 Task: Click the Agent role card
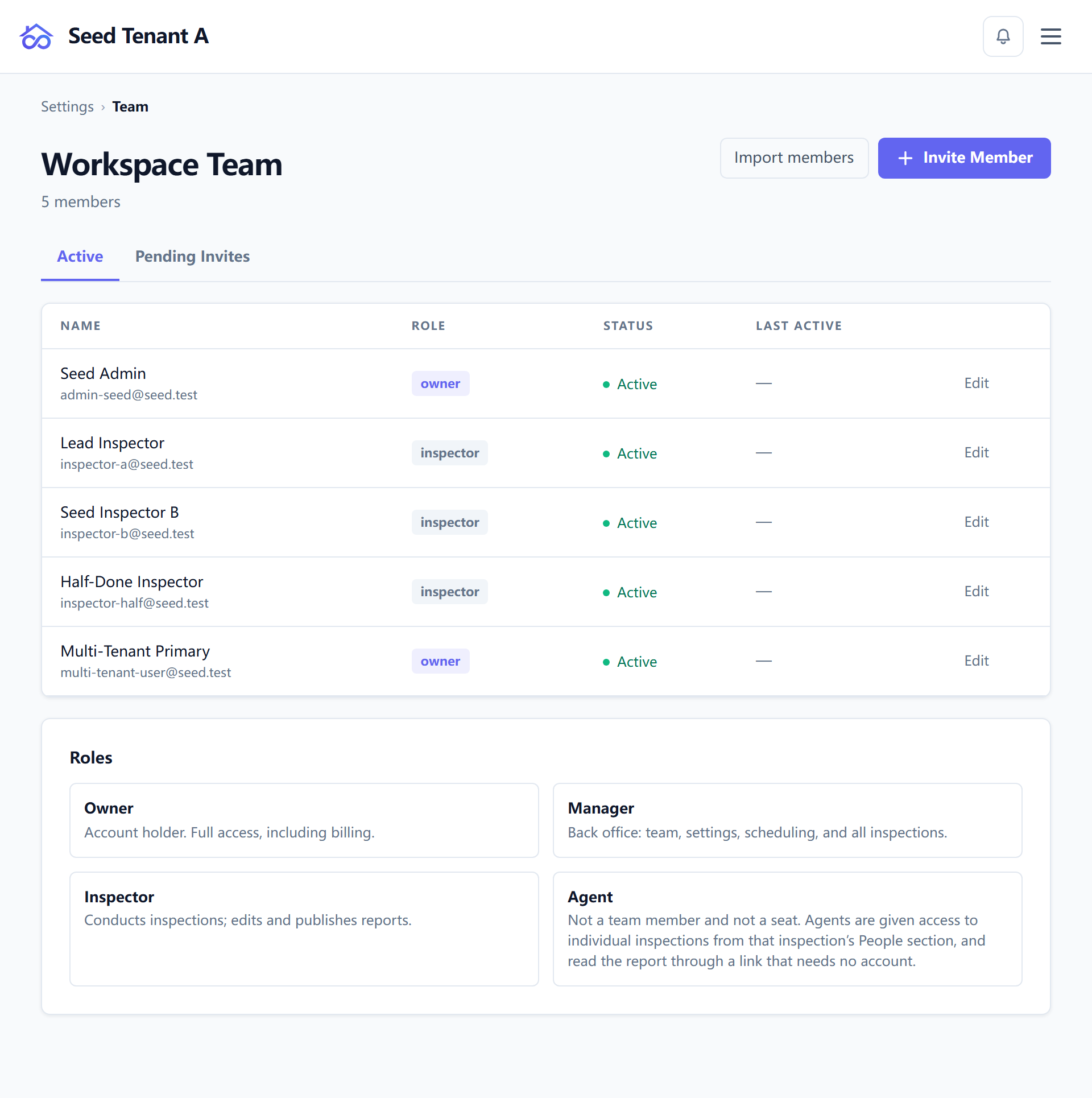pyautogui.click(x=787, y=929)
